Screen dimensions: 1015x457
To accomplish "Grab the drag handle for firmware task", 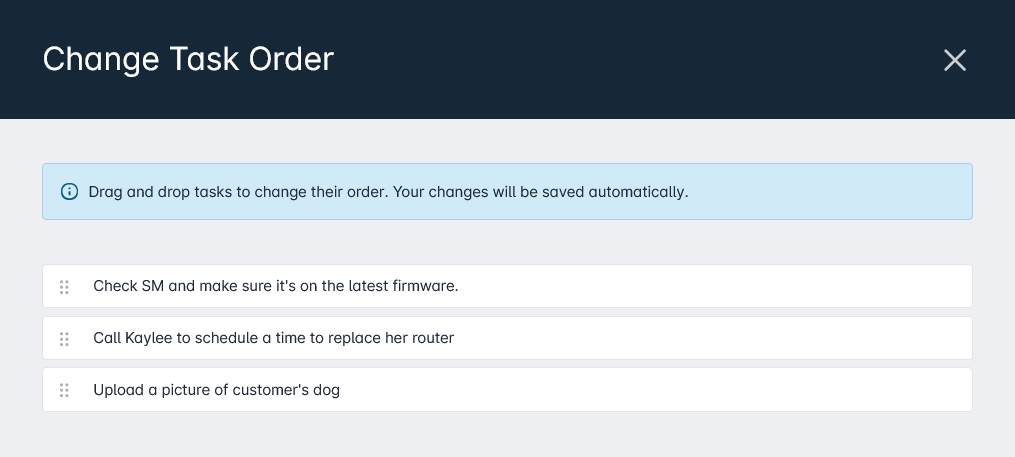I will point(64,287).
